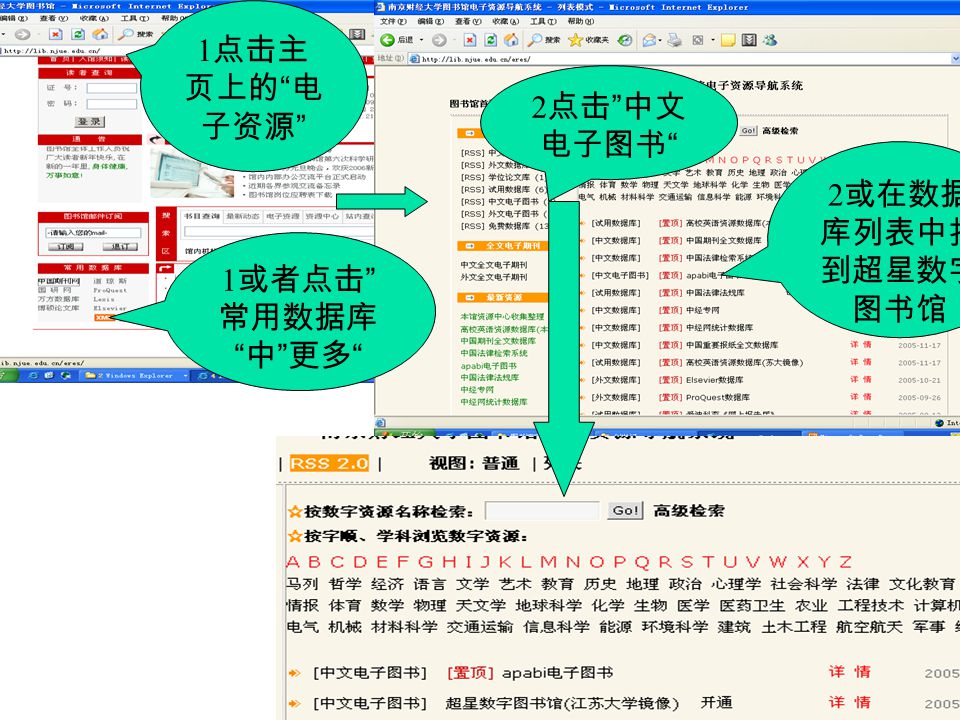Viewport: 960px width, 720px height.
Task: Click the 密码 password field on library homepage
Action: (x=112, y=104)
